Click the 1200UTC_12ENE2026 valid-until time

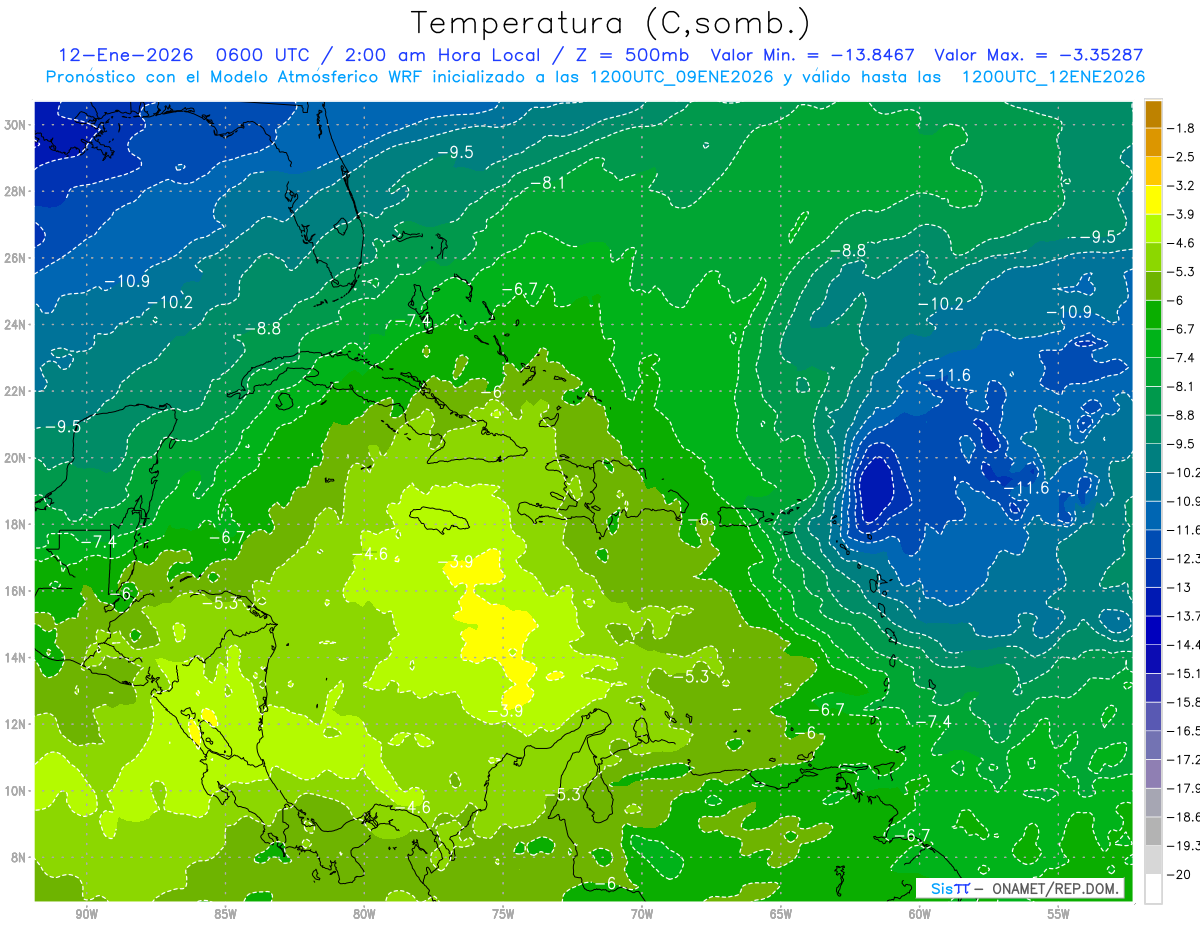pyautogui.click(x=1053, y=77)
